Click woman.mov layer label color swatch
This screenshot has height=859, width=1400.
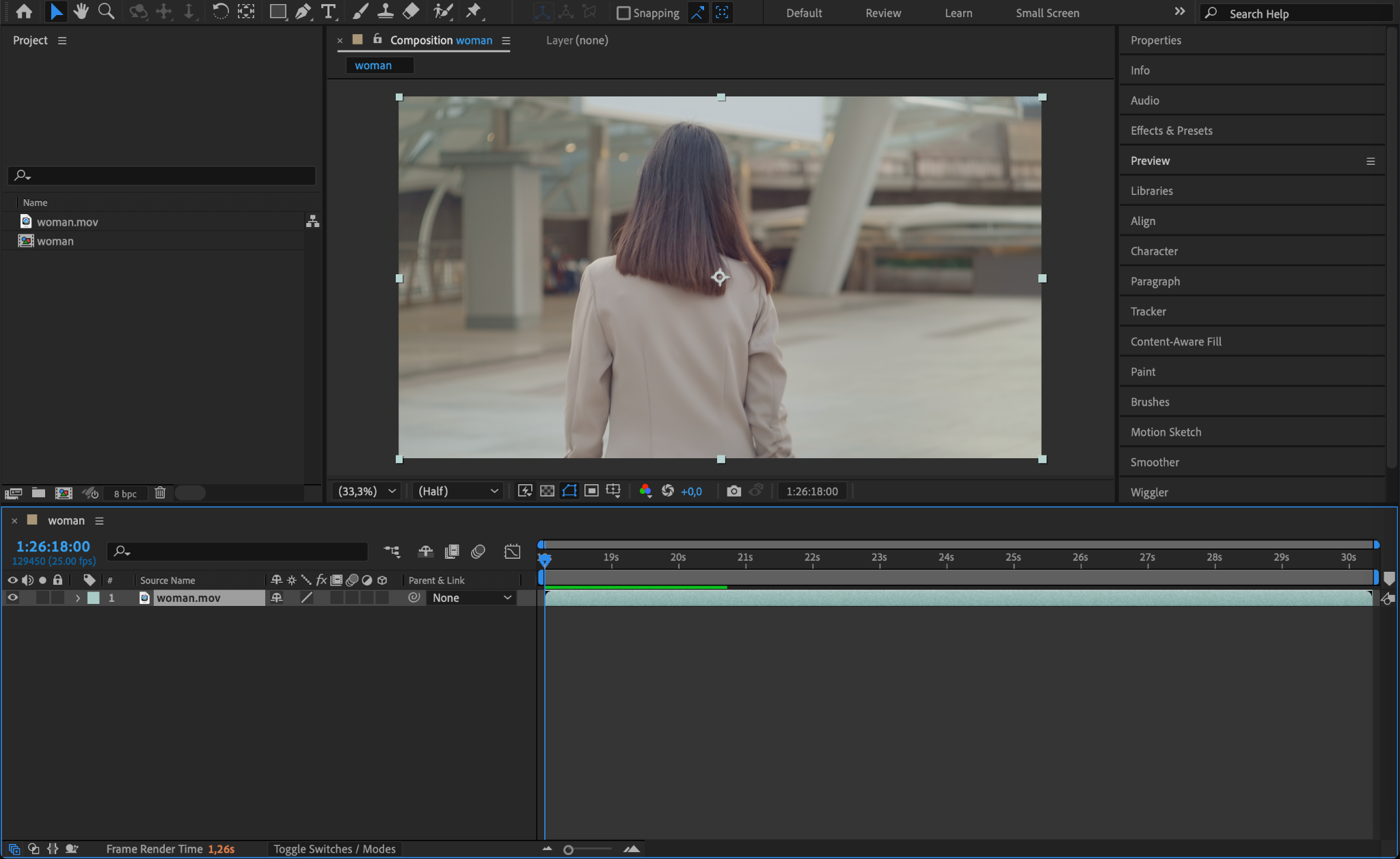point(94,598)
